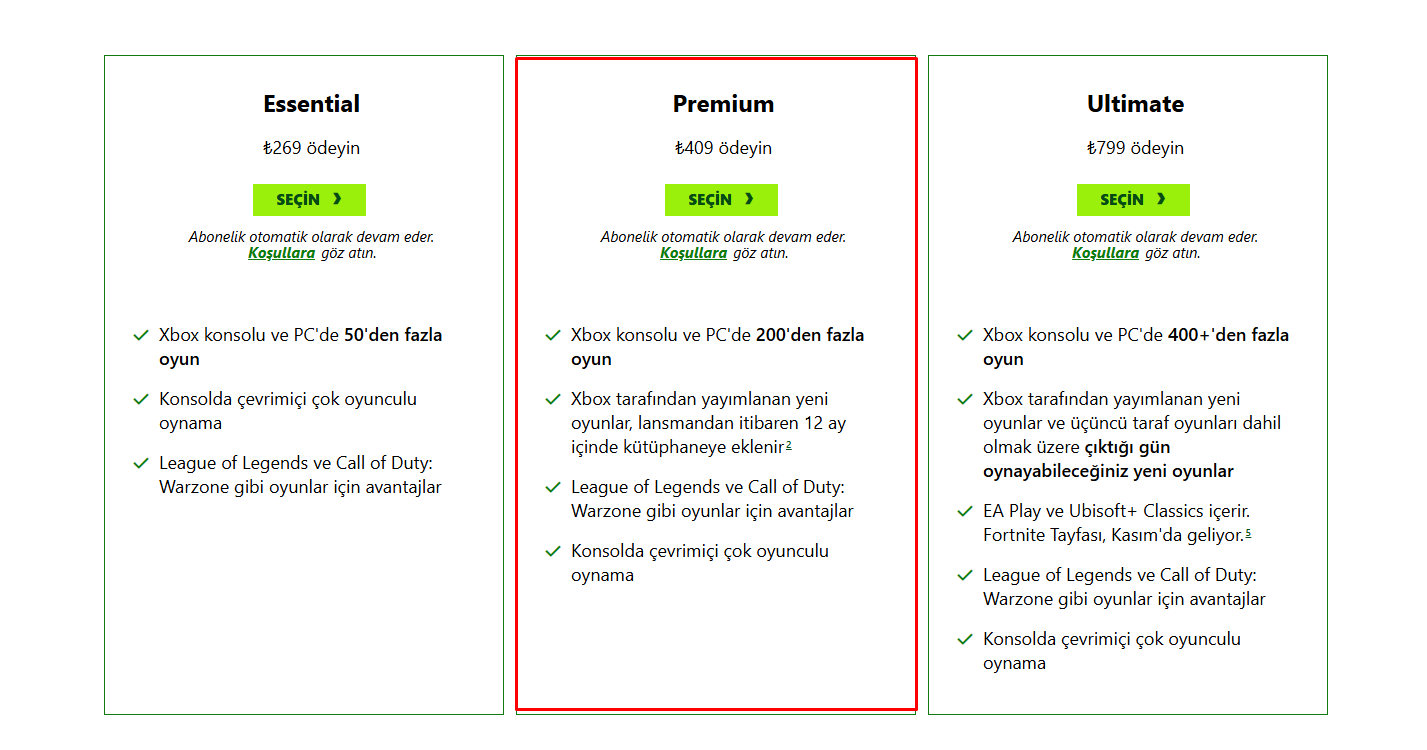Open footnote 2 in Premium features
The image size is (1427, 750).
789,445
